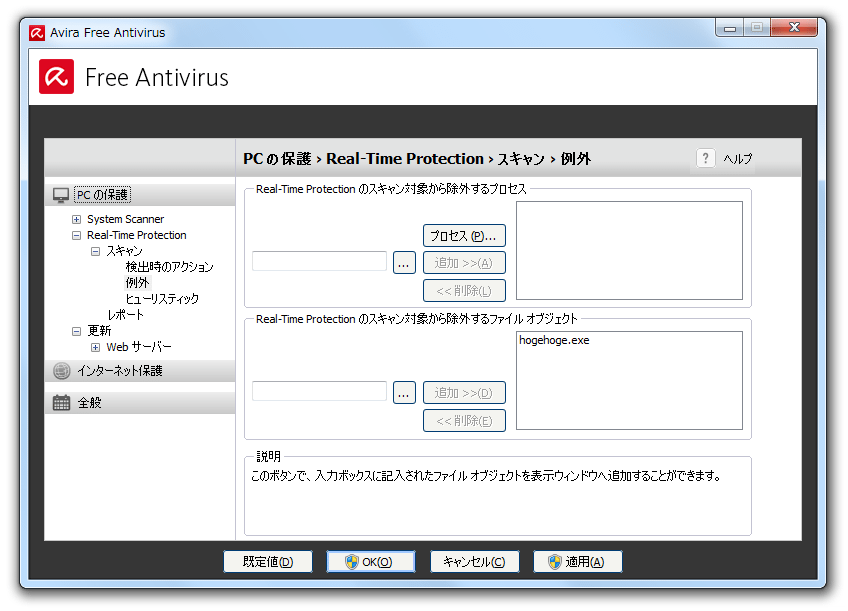Select レポート in the tree
The width and height of the screenshot is (848, 611).
pos(125,315)
